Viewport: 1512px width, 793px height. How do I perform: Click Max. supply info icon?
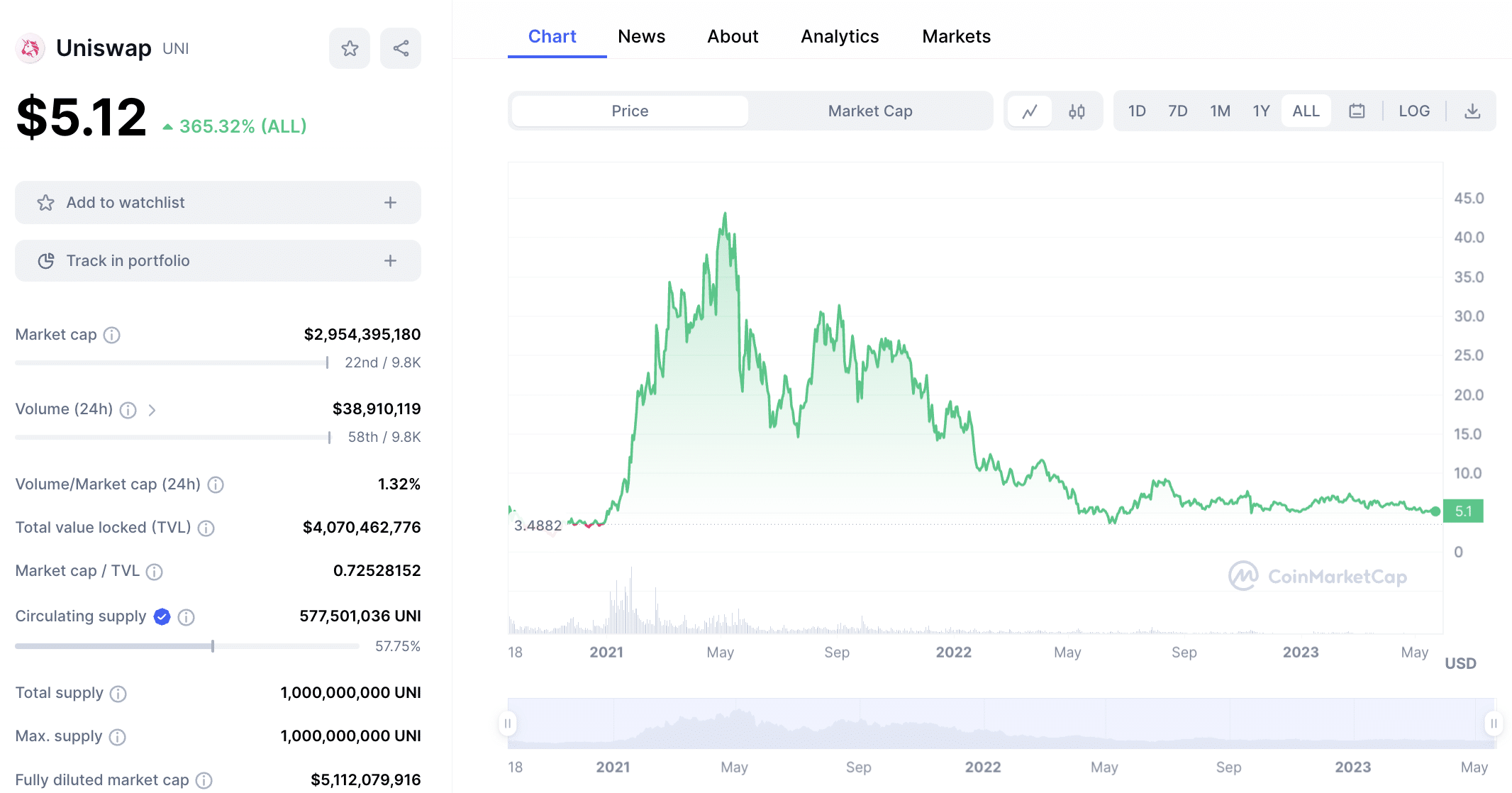pyautogui.click(x=118, y=737)
